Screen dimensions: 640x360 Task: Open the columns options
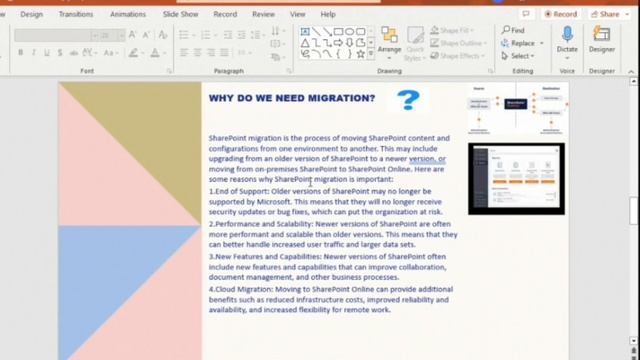[x=244, y=53]
